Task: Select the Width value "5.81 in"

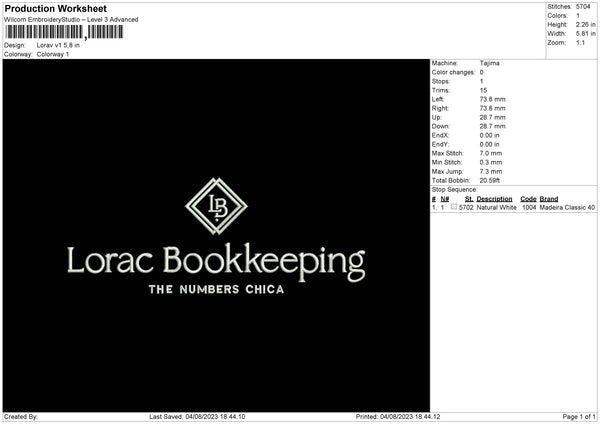Action: point(585,34)
